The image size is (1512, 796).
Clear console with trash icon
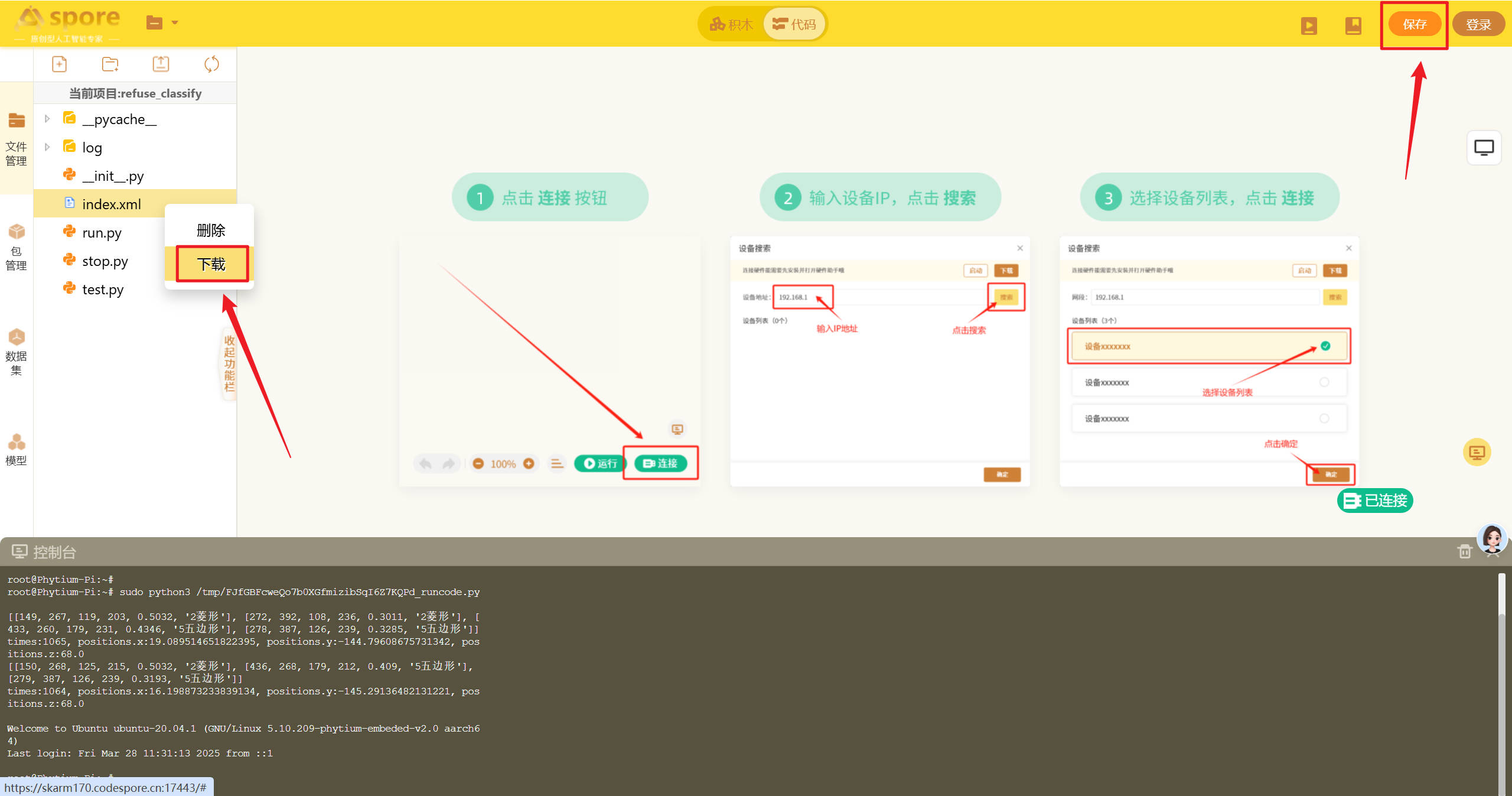1464,551
